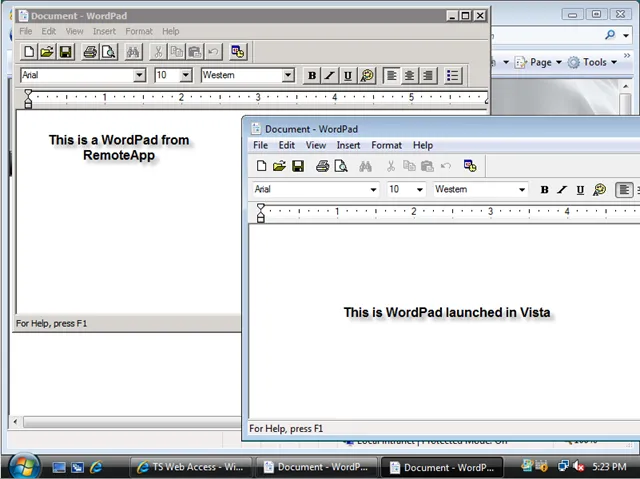Click Find binoculars icon in RemoteApp WordPad
Viewport: 640px width, 479px height.
click(133, 52)
